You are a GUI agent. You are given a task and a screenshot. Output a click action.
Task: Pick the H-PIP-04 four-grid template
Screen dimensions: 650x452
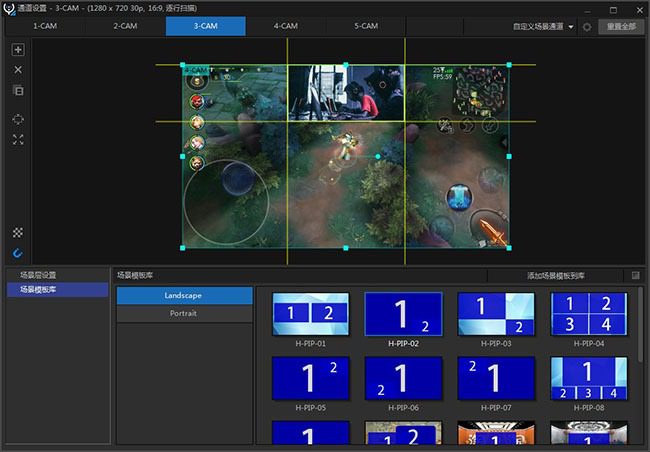coord(589,314)
